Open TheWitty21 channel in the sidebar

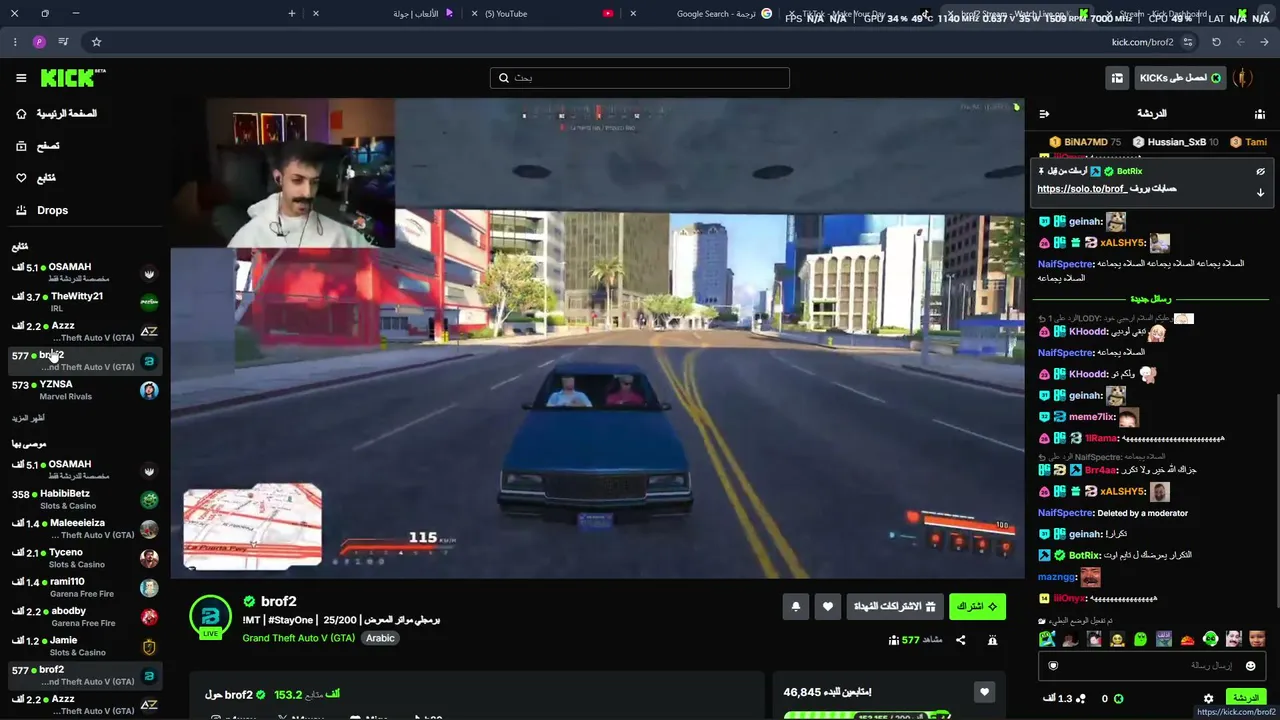click(84, 302)
